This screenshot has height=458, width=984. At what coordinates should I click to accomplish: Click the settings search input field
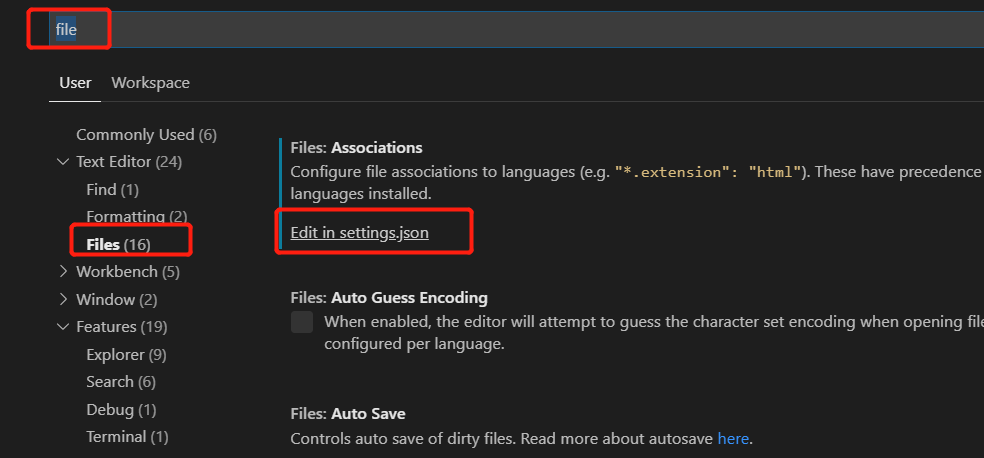click(x=500, y=29)
